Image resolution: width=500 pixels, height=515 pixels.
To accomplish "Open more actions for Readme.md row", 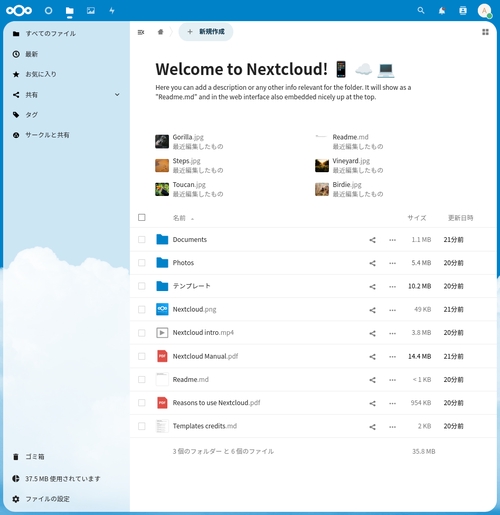I will point(392,380).
